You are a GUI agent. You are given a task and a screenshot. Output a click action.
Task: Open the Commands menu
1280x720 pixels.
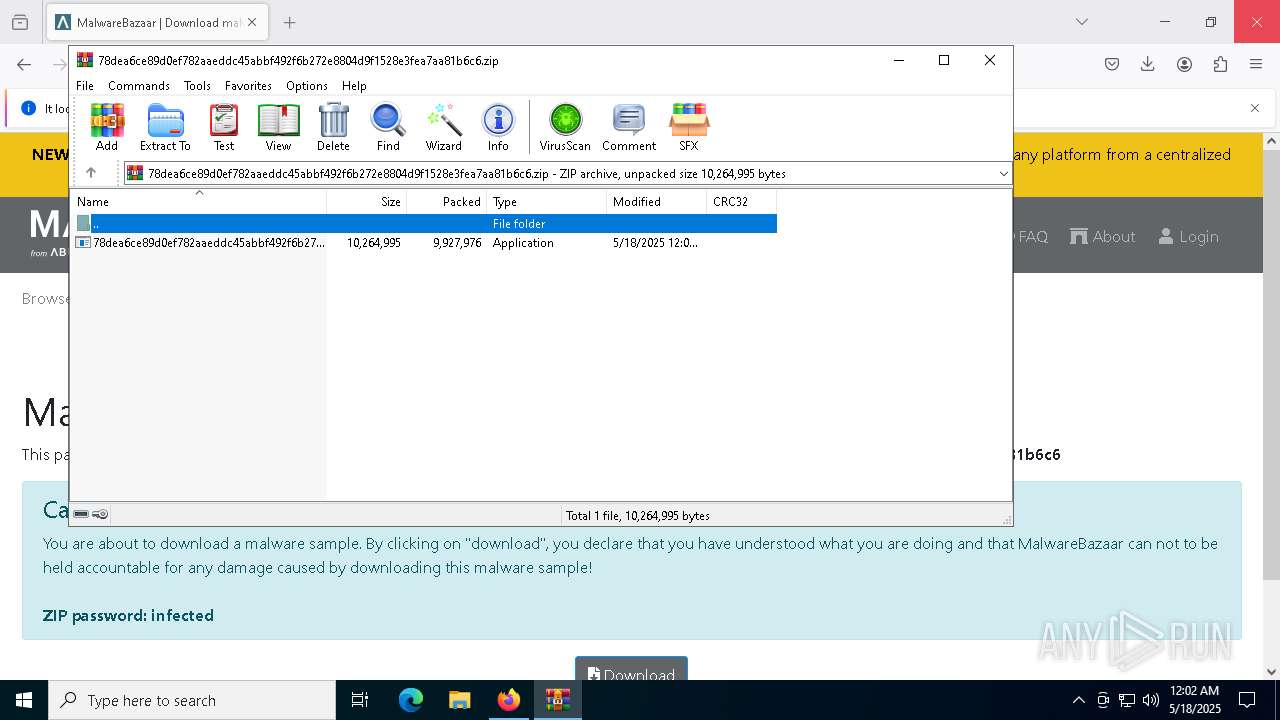(x=139, y=86)
